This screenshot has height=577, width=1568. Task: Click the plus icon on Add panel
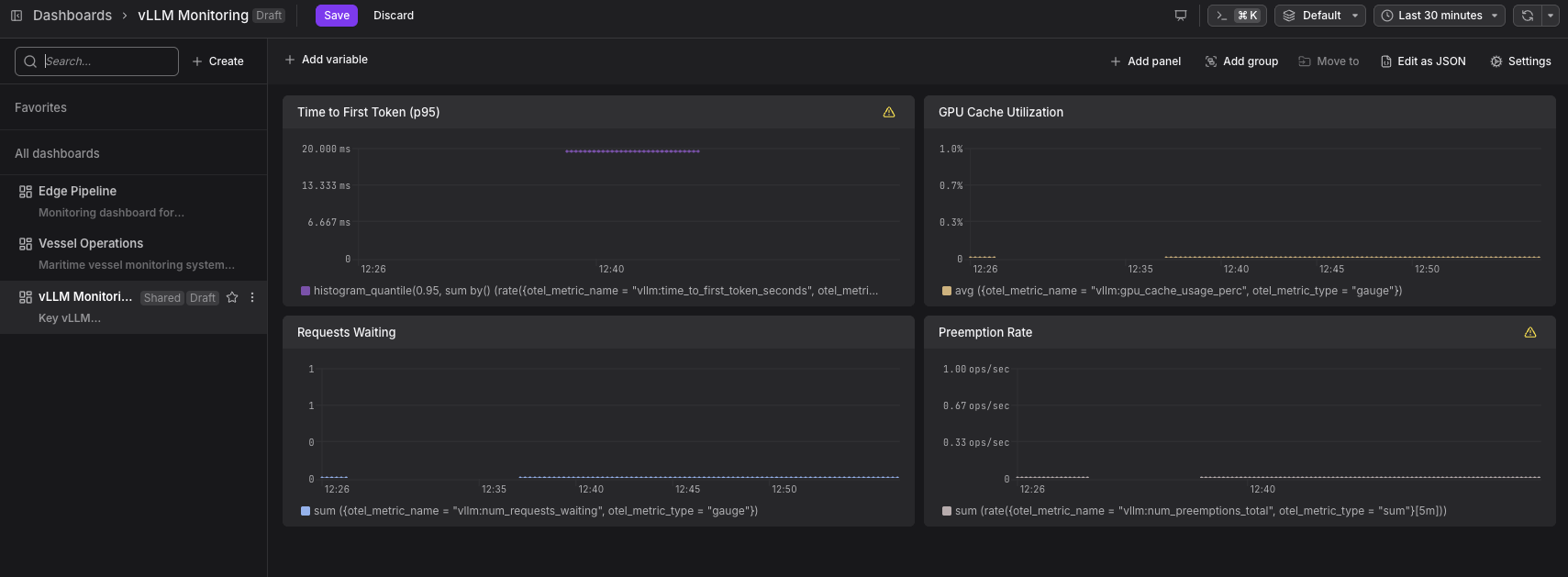pos(1116,61)
